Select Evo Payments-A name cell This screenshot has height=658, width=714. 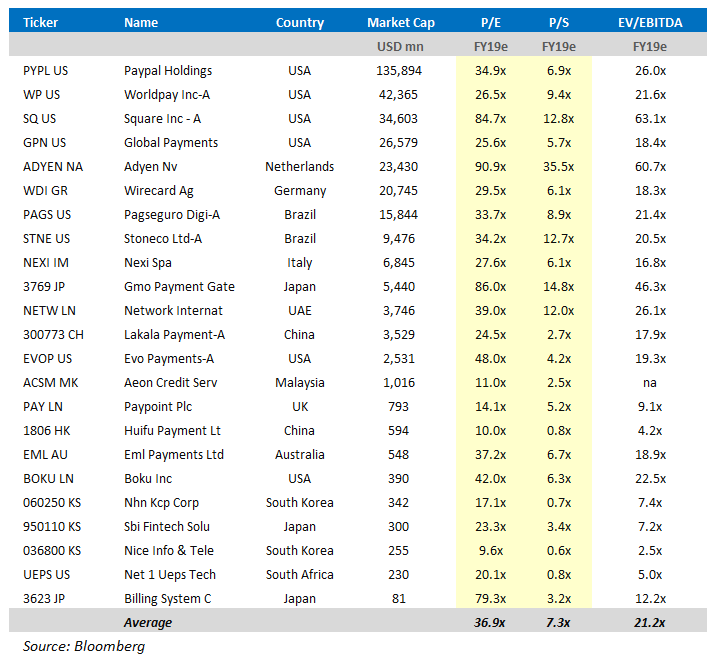168,359
